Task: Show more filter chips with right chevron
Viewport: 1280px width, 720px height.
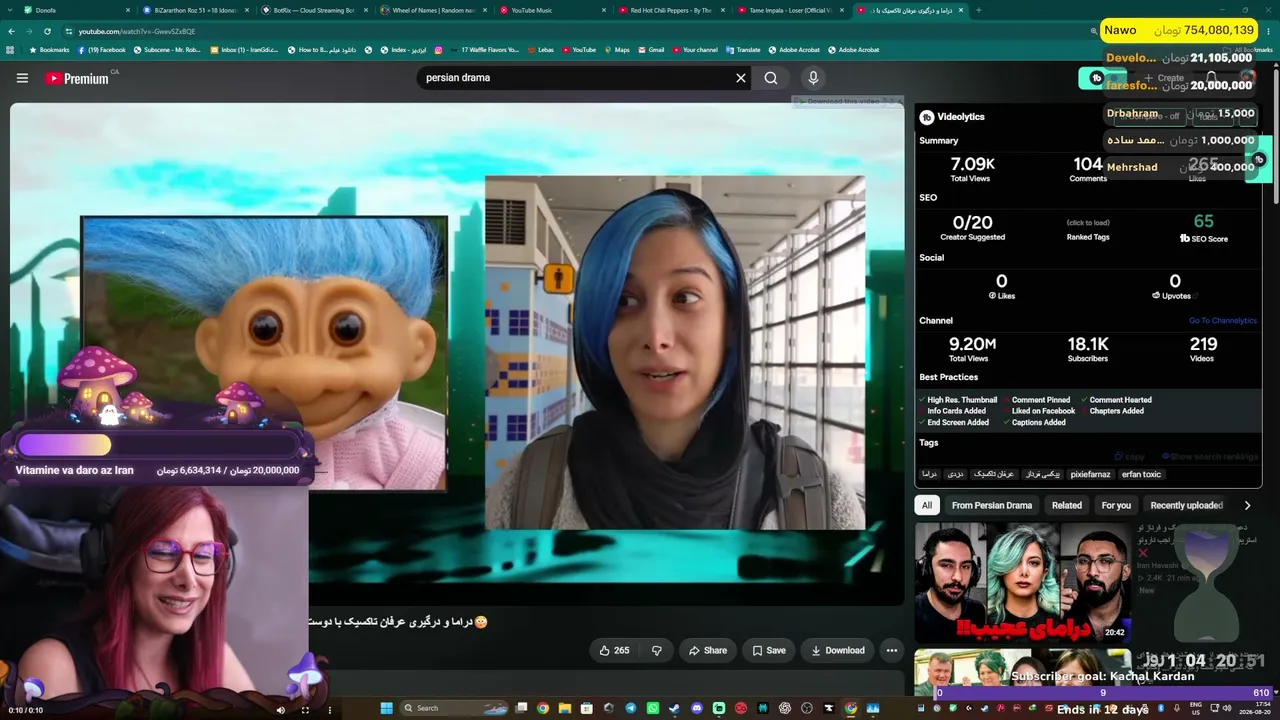Action: (x=1247, y=505)
